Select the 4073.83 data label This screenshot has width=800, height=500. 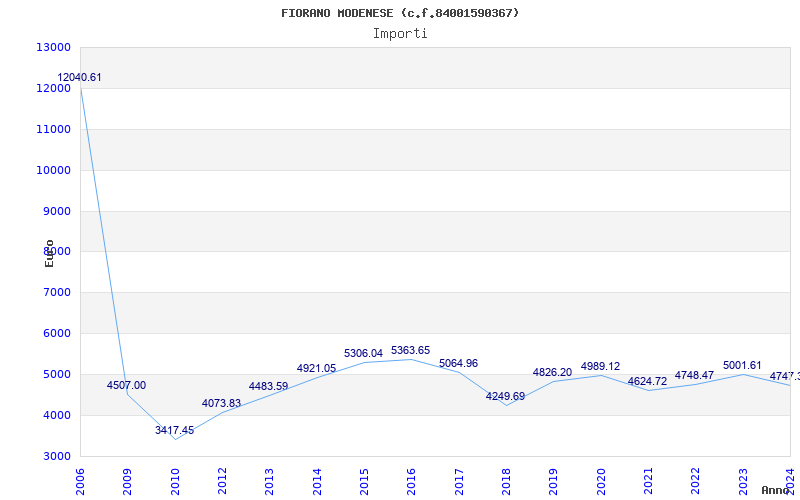pos(221,403)
